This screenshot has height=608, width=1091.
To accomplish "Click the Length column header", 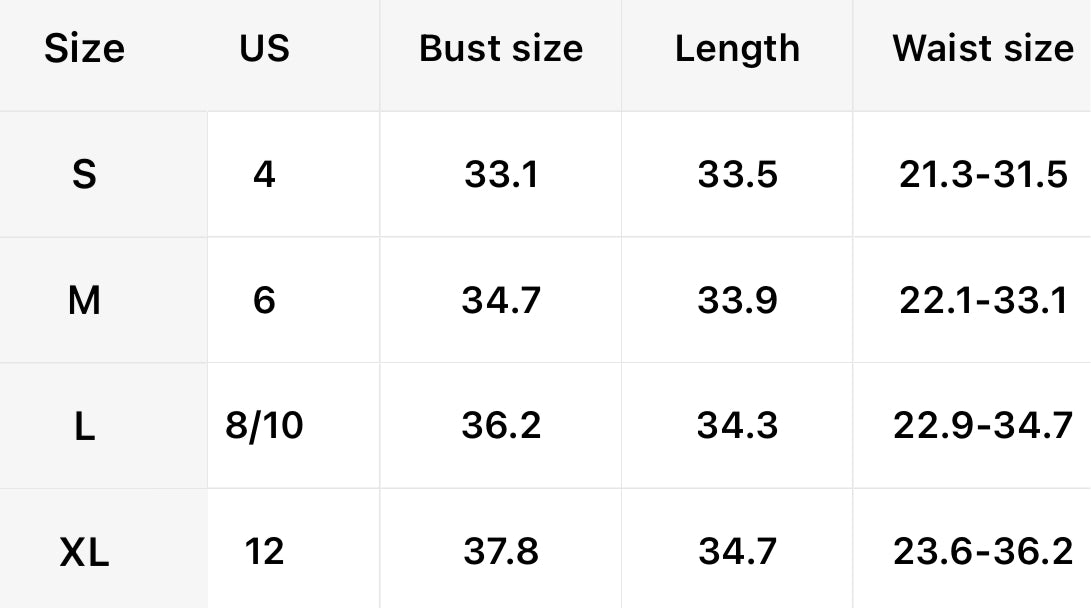I will 737,49.
